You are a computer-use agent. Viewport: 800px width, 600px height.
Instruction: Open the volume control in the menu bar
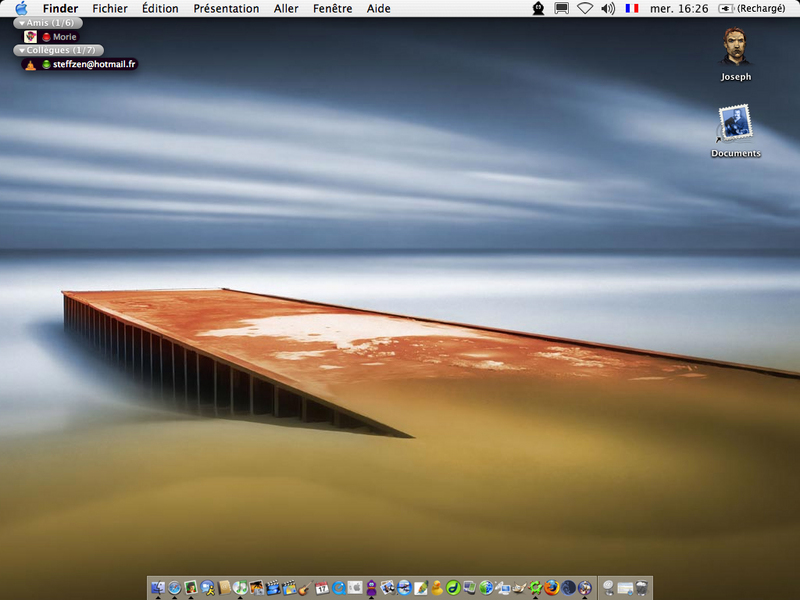pos(608,8)
